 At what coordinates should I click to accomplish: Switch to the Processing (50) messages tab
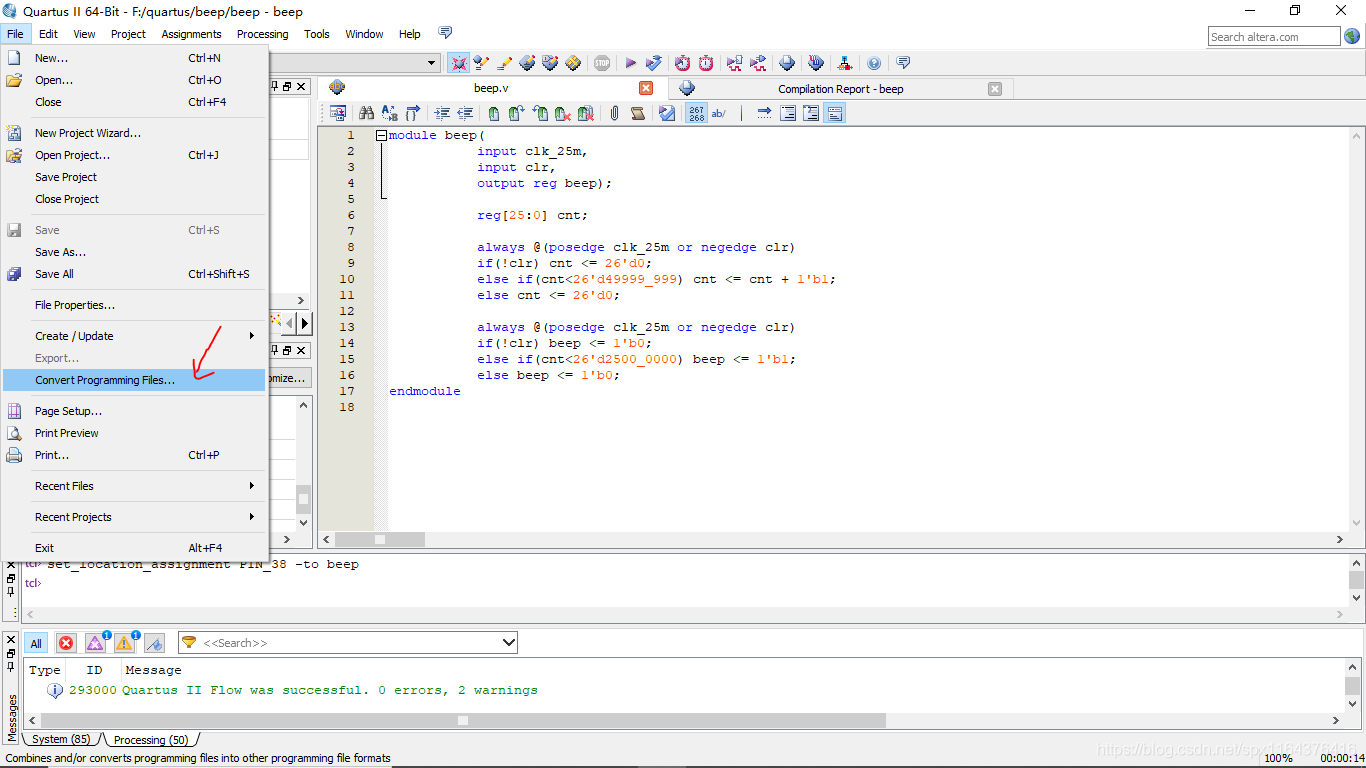pos(150,739)
